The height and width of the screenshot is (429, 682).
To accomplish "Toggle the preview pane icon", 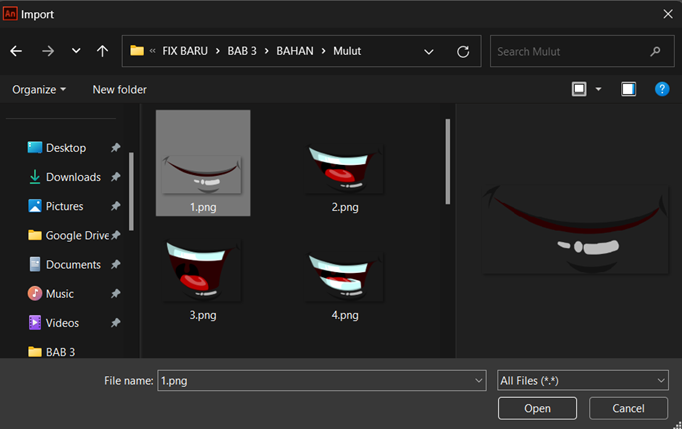I will point(628,89).
